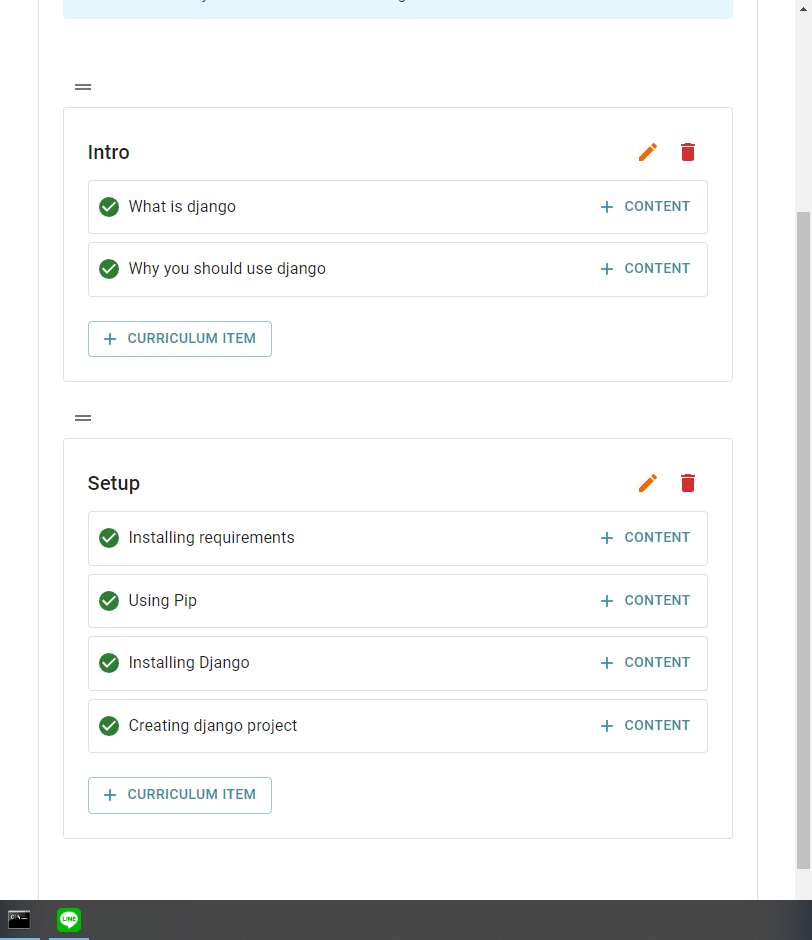812x940 pixels.
Task: Edit the Intro section with pencil icon
Action: click(x=648, y=152)
